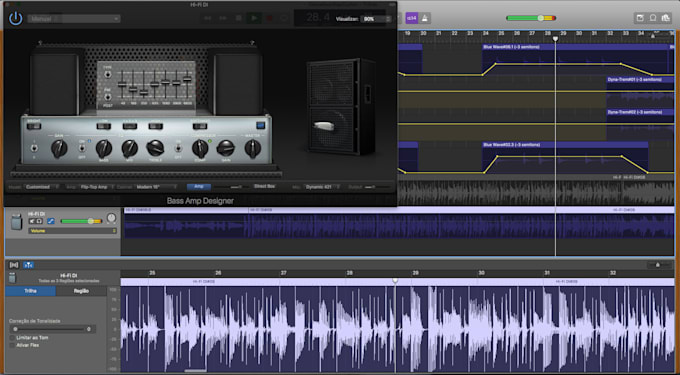Click the dimmed Play button
The height and width of the screenshot is (375, 680).
coord(254,18)
